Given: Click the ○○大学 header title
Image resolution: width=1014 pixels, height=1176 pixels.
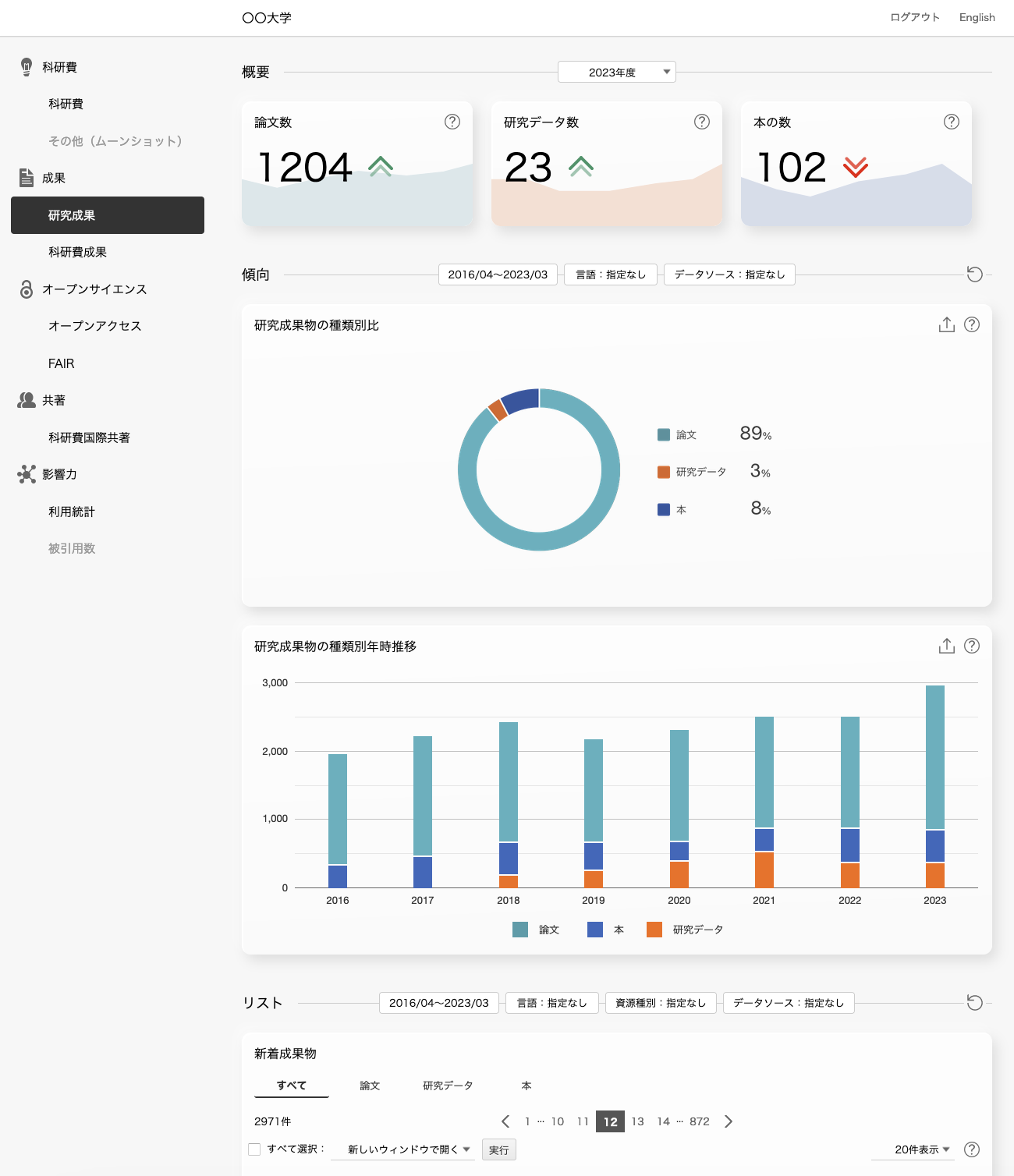Looking at the screenshot, I should (x=267, y=17).
